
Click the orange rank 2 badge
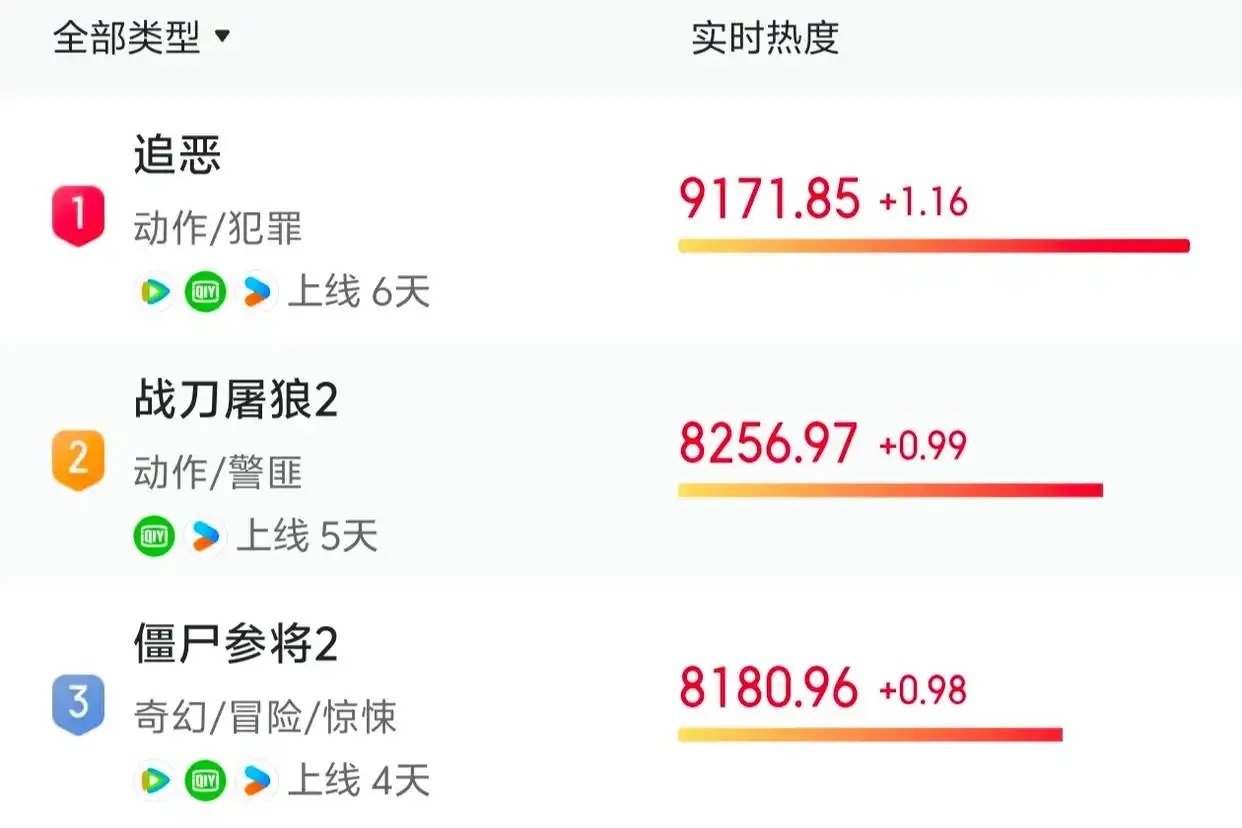click(78, 460)
